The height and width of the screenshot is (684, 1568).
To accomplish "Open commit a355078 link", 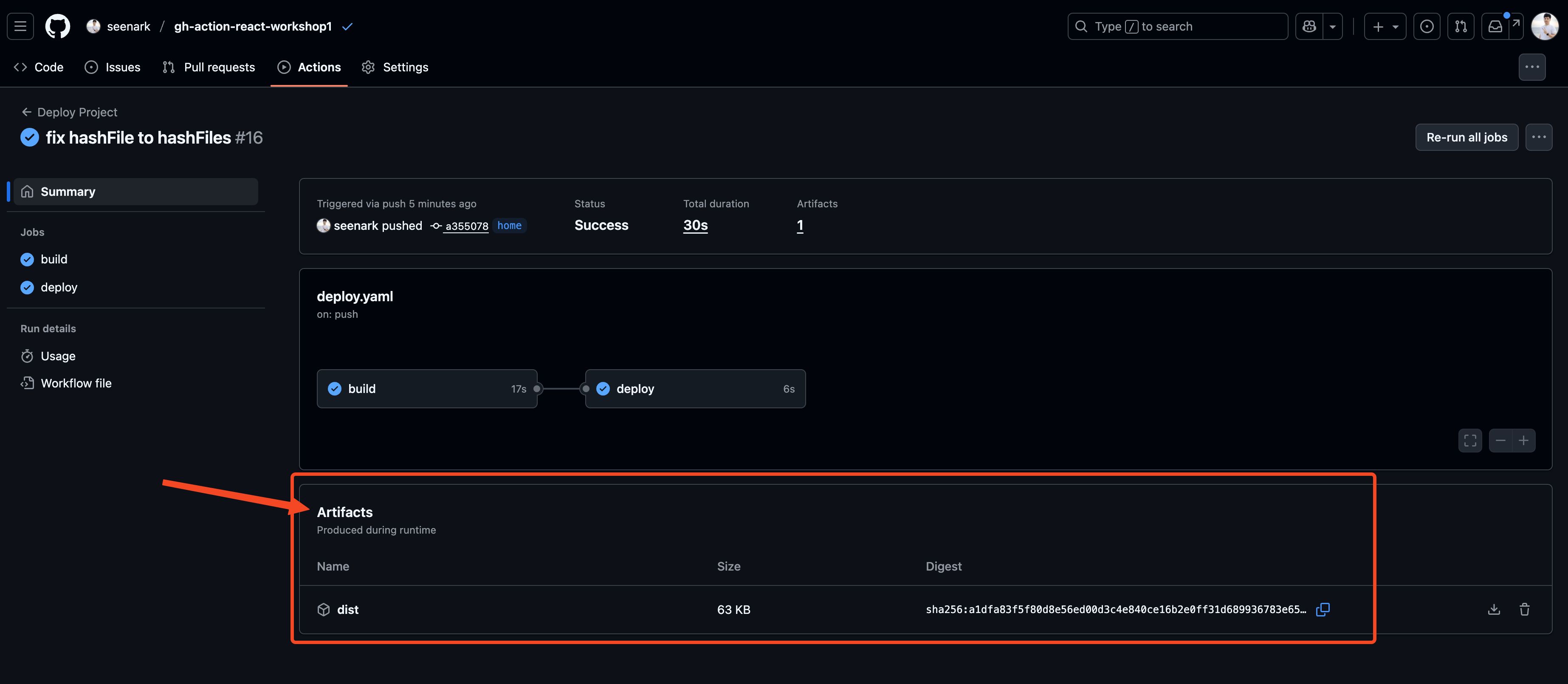I will coord(466,226).
